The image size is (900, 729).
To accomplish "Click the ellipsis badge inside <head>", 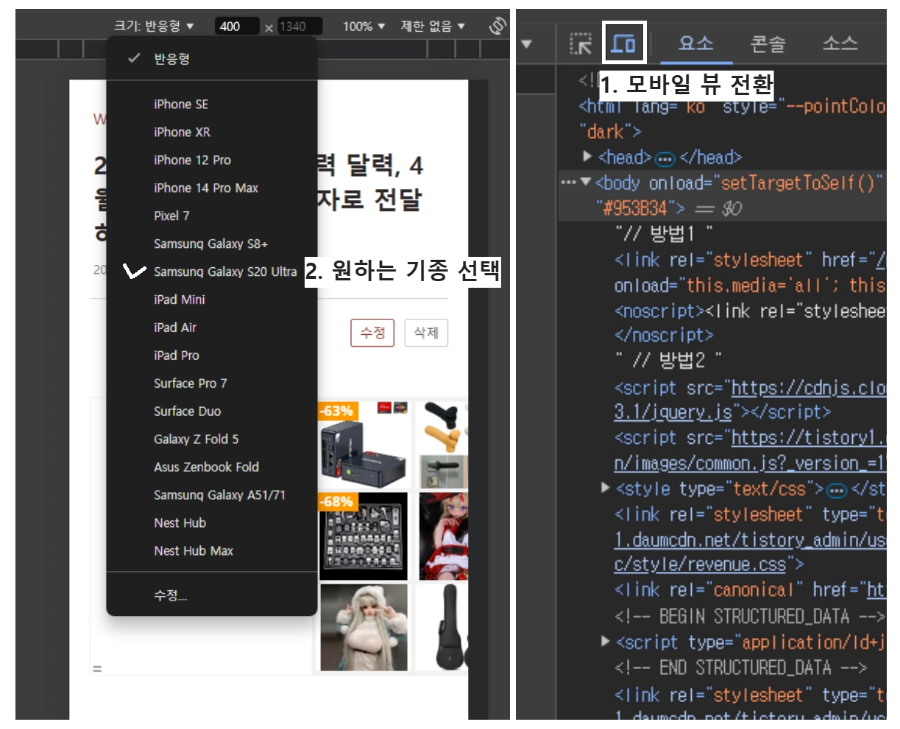I will pyautogui.click(x=665, y=158).
